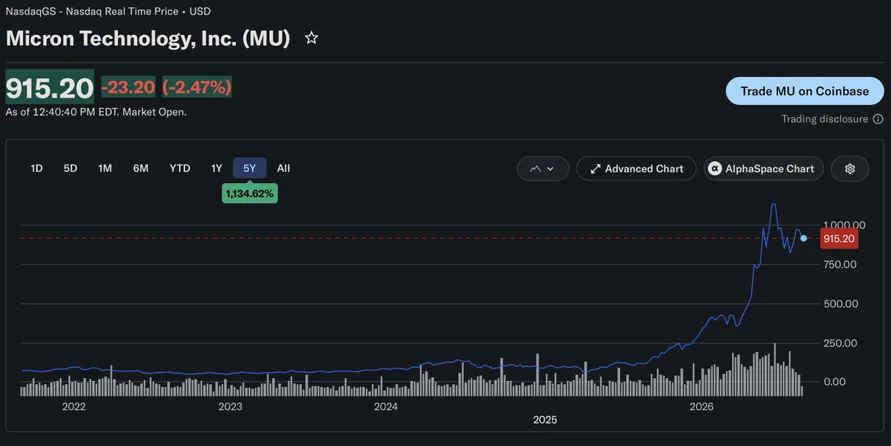Select the 5D time range tab
Image resolution: width=891 pixels, height=446 pixels.
(x=70, y=168)
